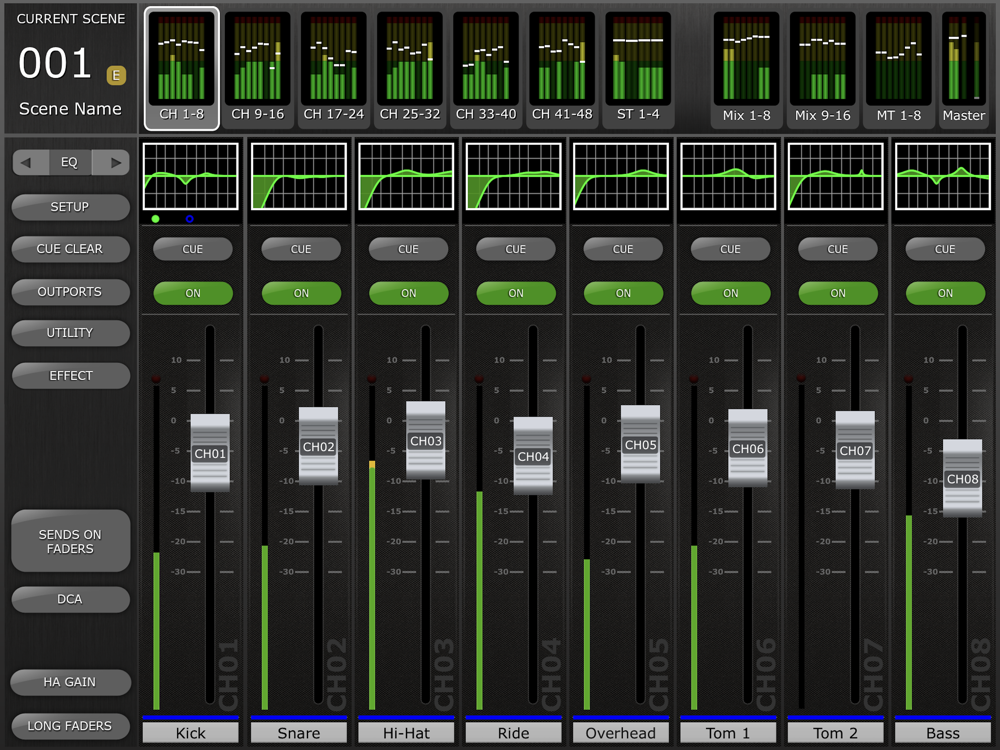Viewport: 1000px width, 750px height.
Task: Click the CH05 fader knob
Action: point(640,445)
